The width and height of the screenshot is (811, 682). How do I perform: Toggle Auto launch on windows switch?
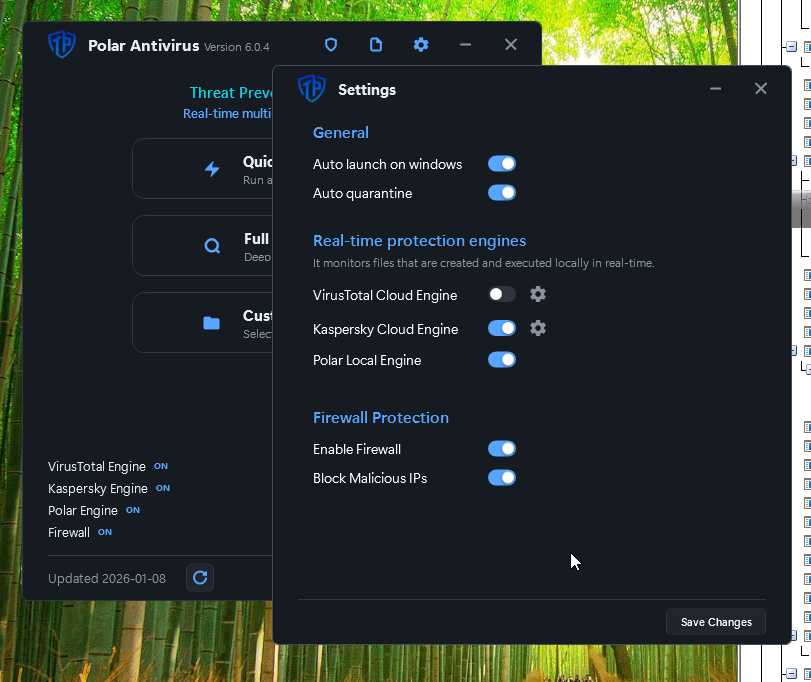(x=502, y=164)
